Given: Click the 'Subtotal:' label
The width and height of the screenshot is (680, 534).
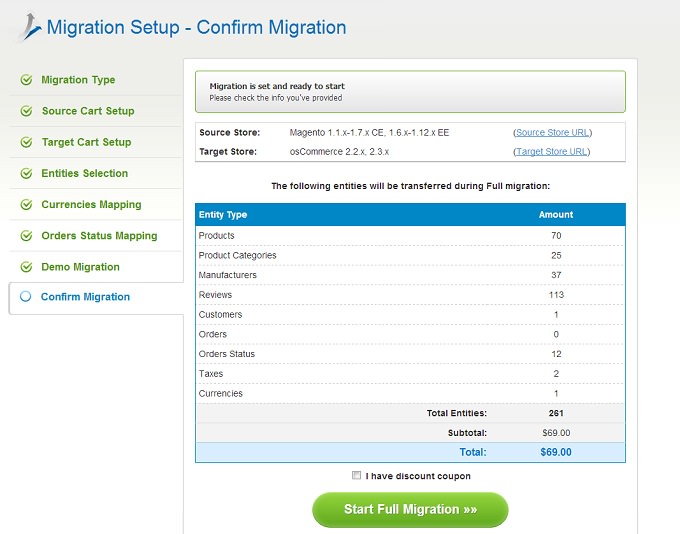Looking at the screenshot, I should [467, 433].
